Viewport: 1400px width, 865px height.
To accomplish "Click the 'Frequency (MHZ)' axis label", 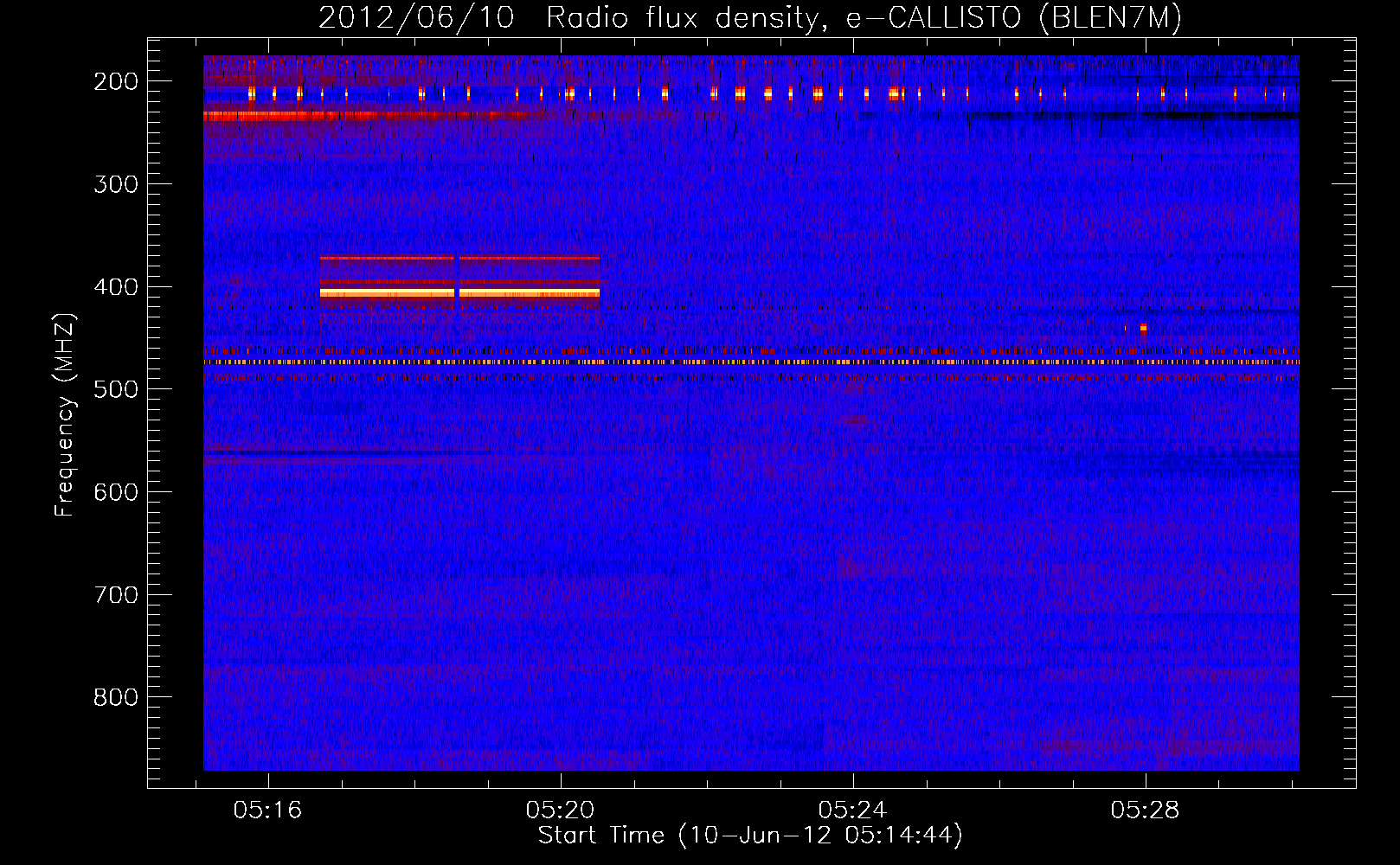I will click(x=65, y=414).
